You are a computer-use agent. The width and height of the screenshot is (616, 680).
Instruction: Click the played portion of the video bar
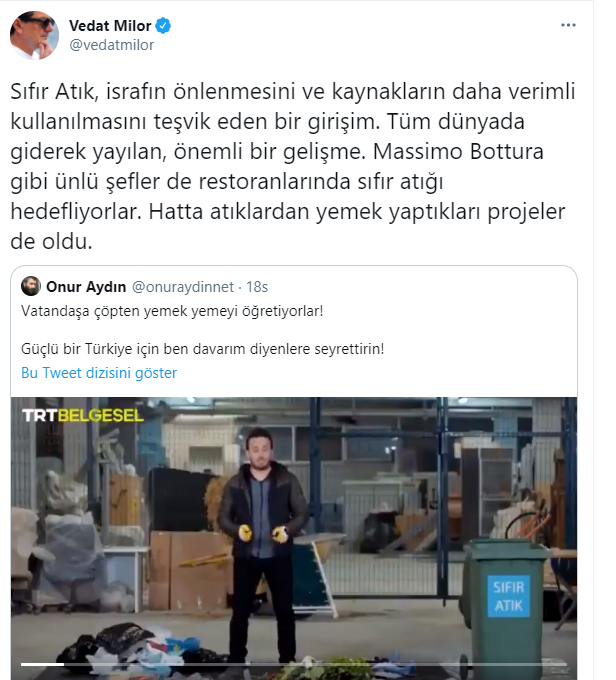[42, 664]
